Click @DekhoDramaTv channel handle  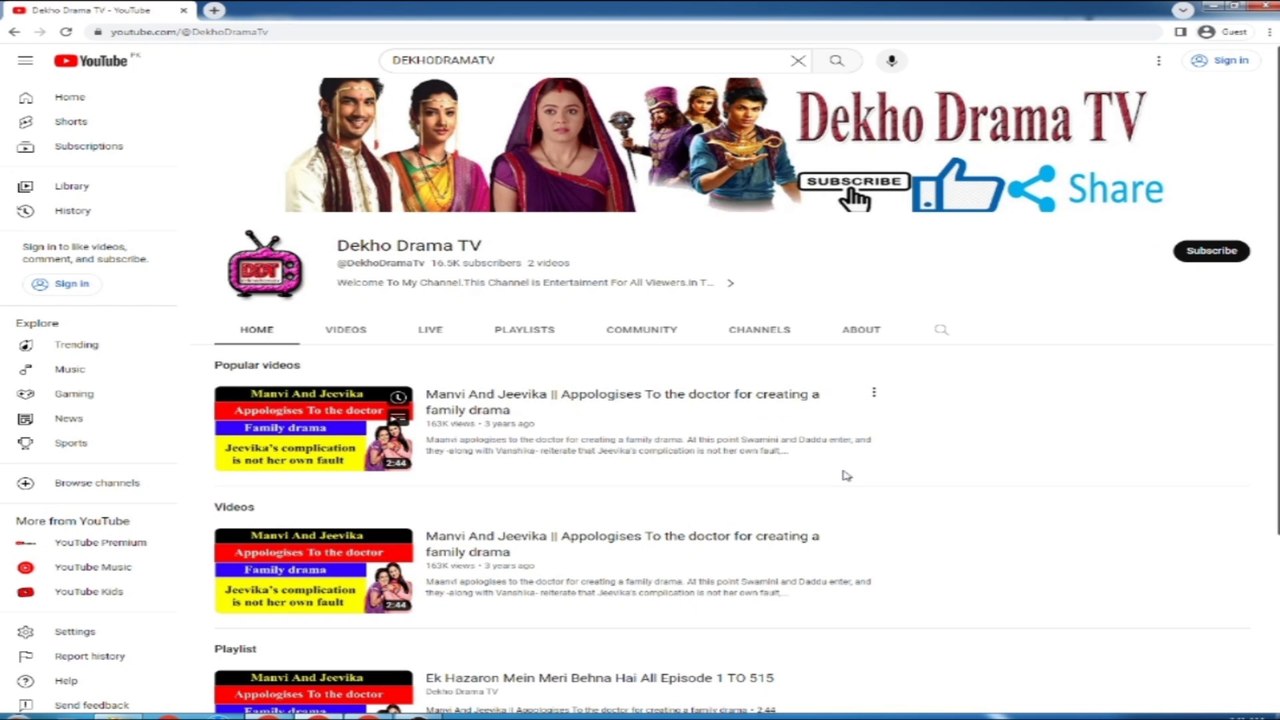381,263
